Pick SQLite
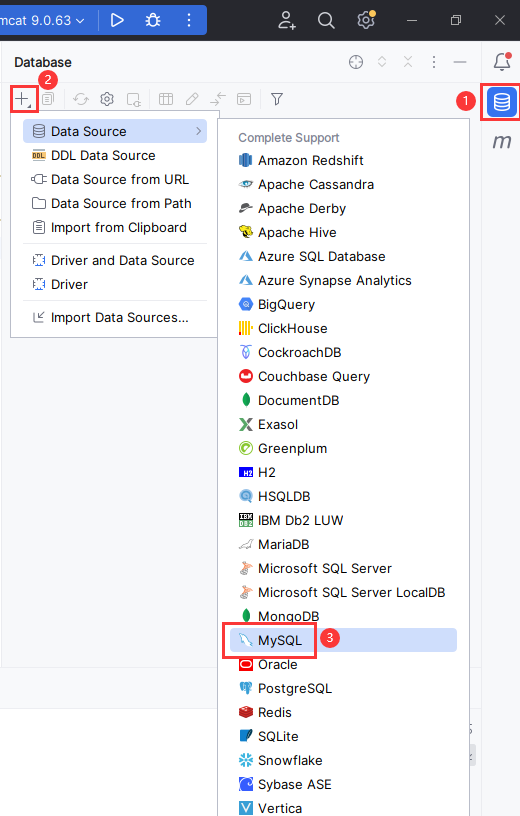520x816 pixels. 344,736
